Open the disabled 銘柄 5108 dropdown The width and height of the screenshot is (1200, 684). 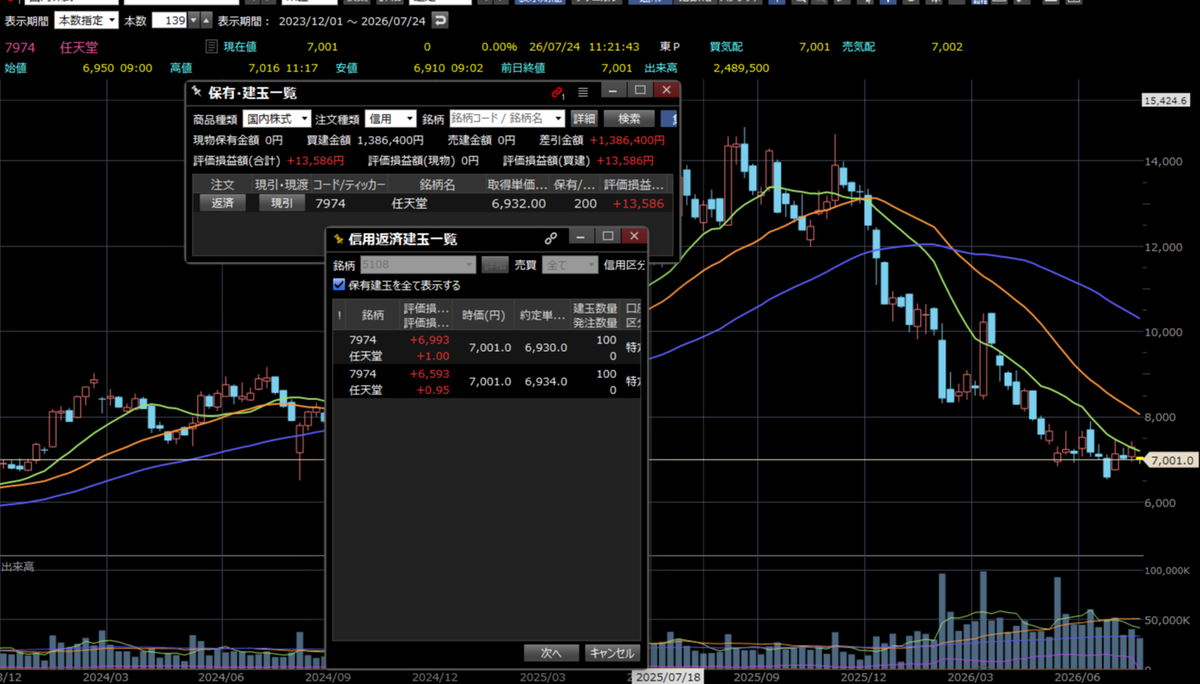[x=417, y=265]
